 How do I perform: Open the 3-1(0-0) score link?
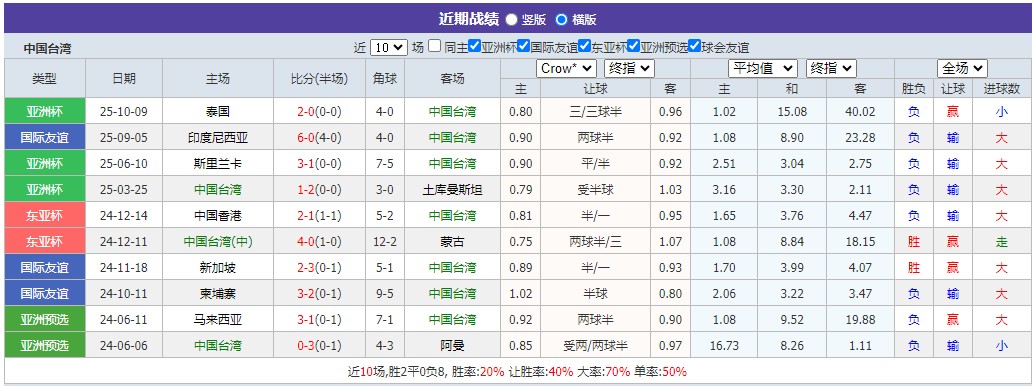[x=320, y=164]
